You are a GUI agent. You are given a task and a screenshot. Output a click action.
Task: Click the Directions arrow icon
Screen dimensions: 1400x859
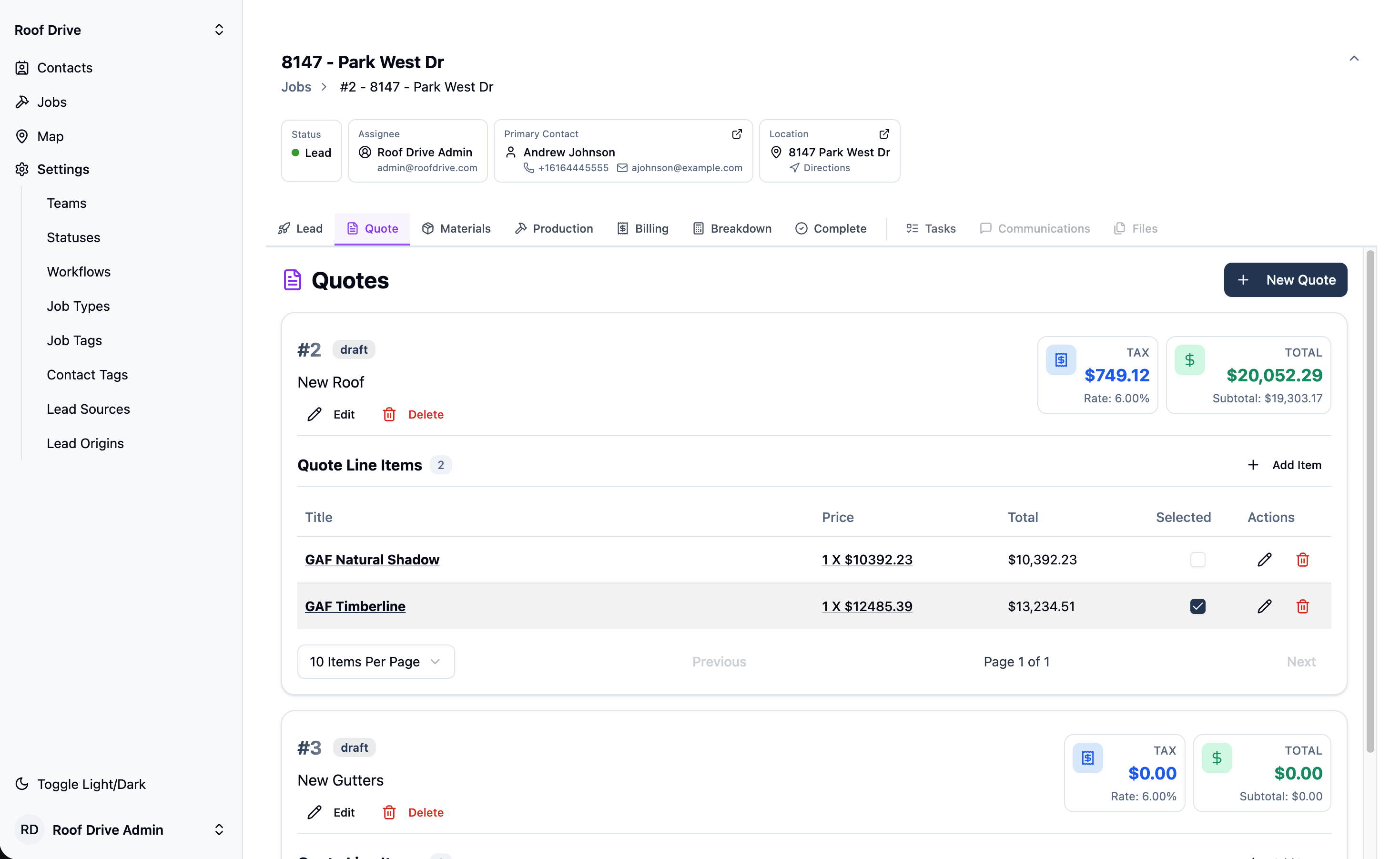point(794,168)
